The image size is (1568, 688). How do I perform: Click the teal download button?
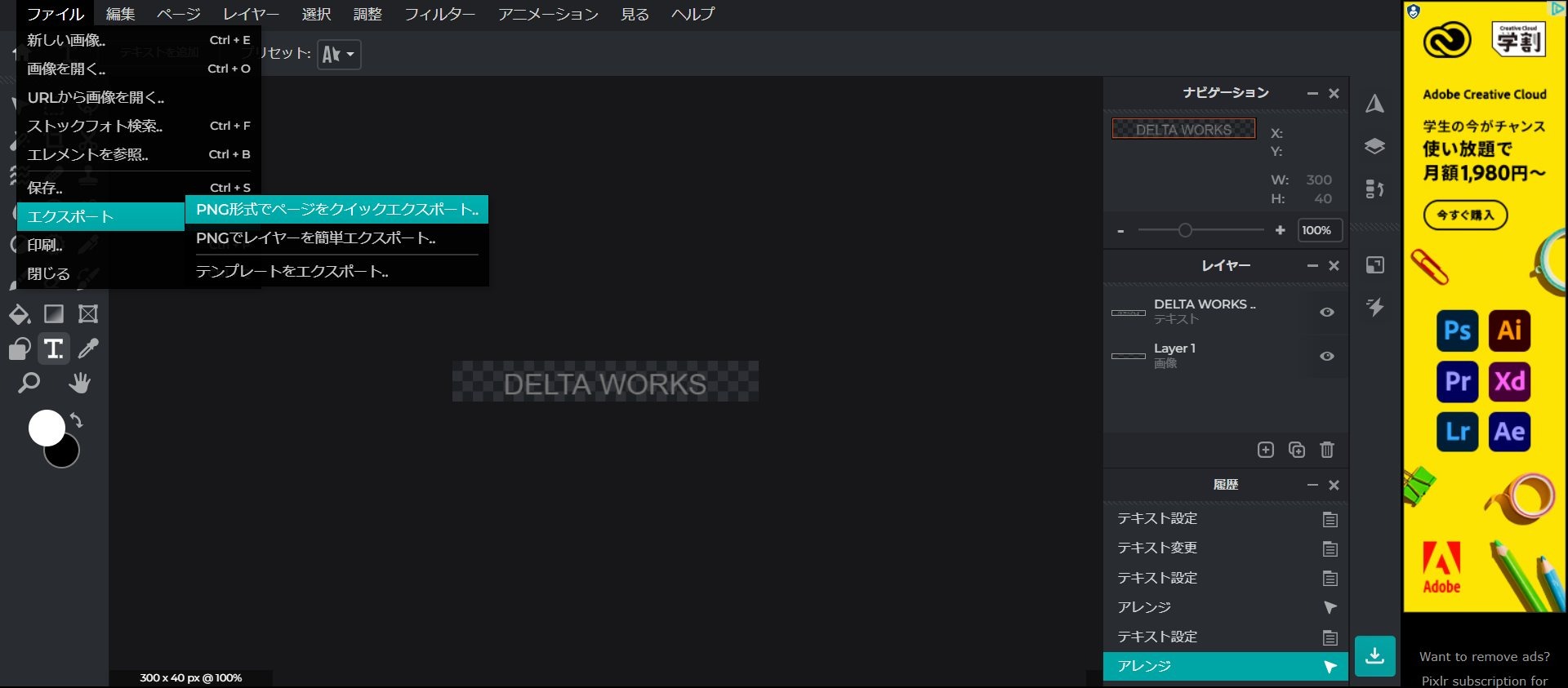point(1374,656)
